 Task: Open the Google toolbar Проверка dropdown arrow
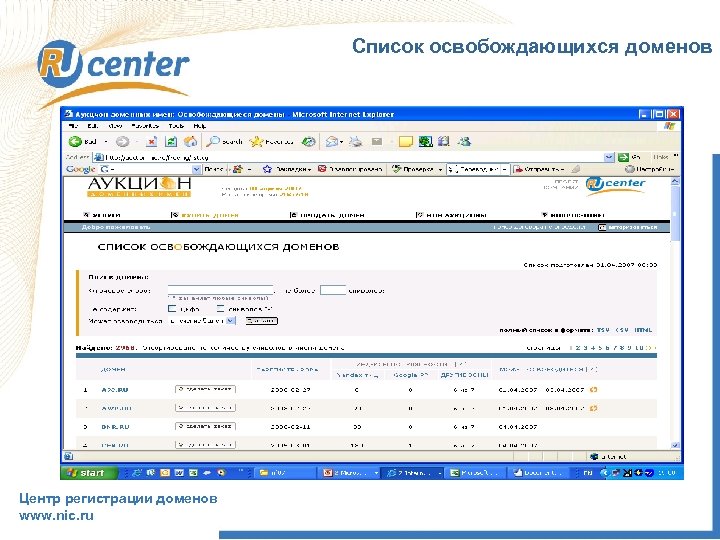440,169
